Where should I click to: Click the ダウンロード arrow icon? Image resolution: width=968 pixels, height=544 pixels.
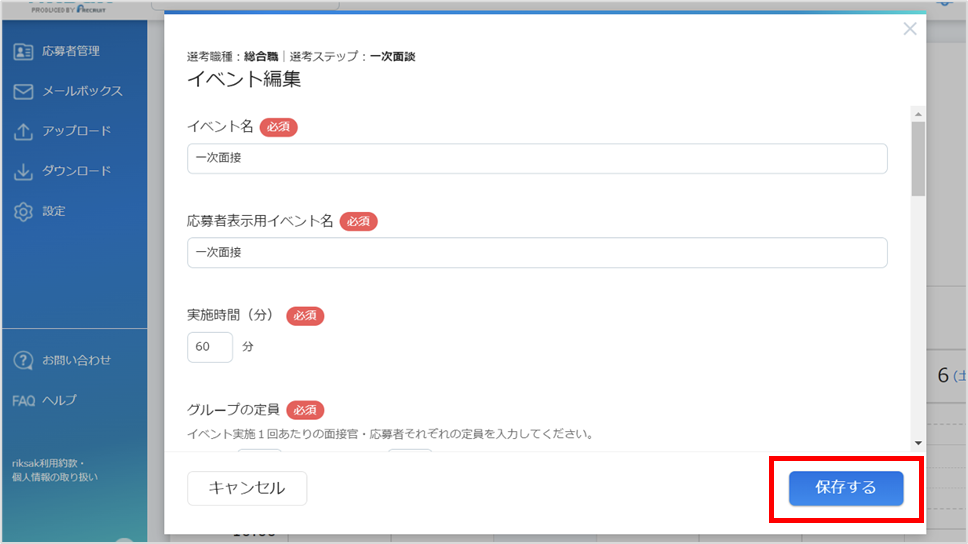23,171
